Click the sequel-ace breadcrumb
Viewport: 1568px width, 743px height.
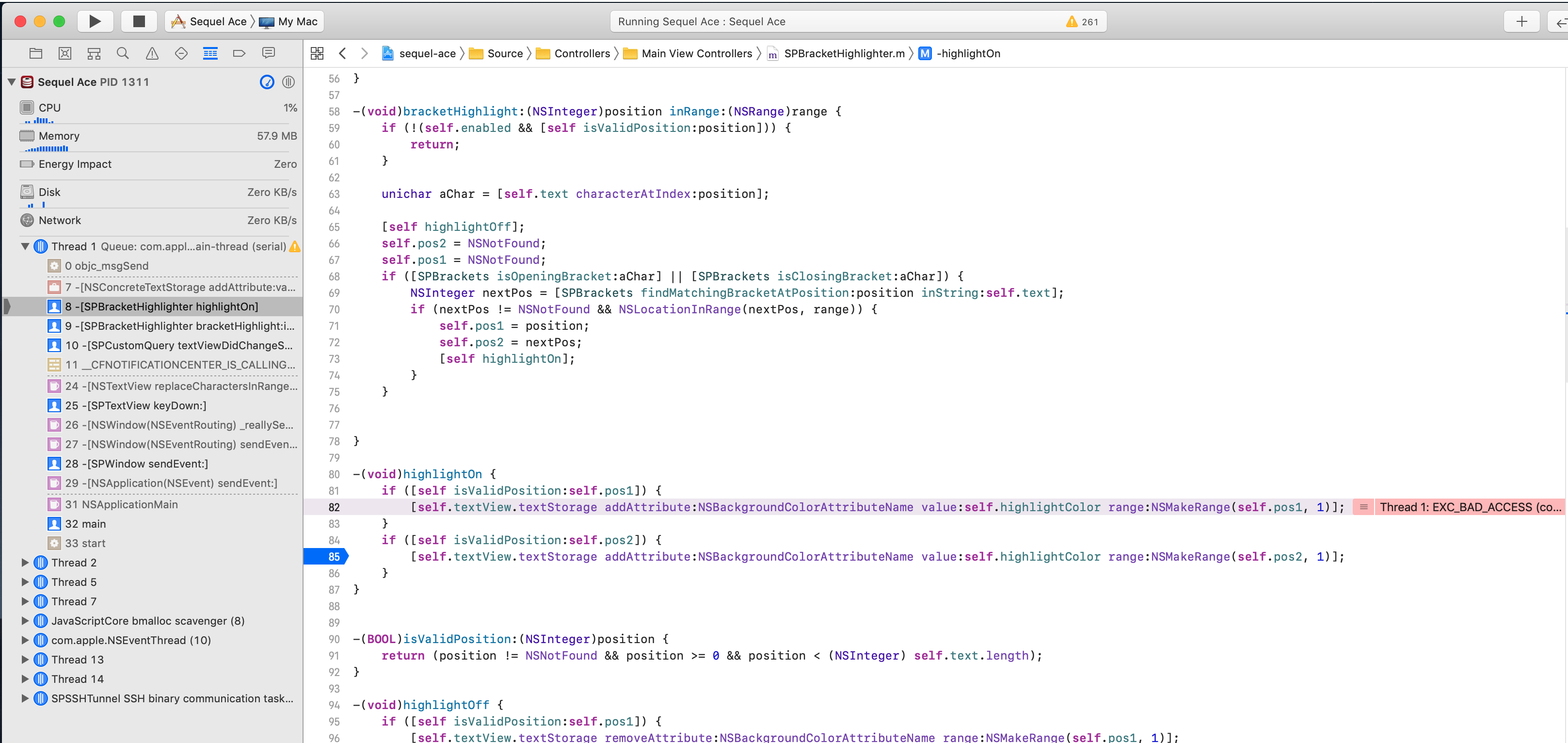[x=419, y=54]
